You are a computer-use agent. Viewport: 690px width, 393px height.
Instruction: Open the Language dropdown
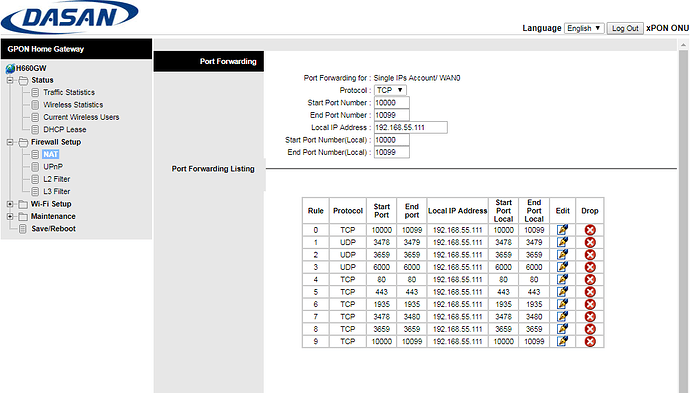coord(584,28)
